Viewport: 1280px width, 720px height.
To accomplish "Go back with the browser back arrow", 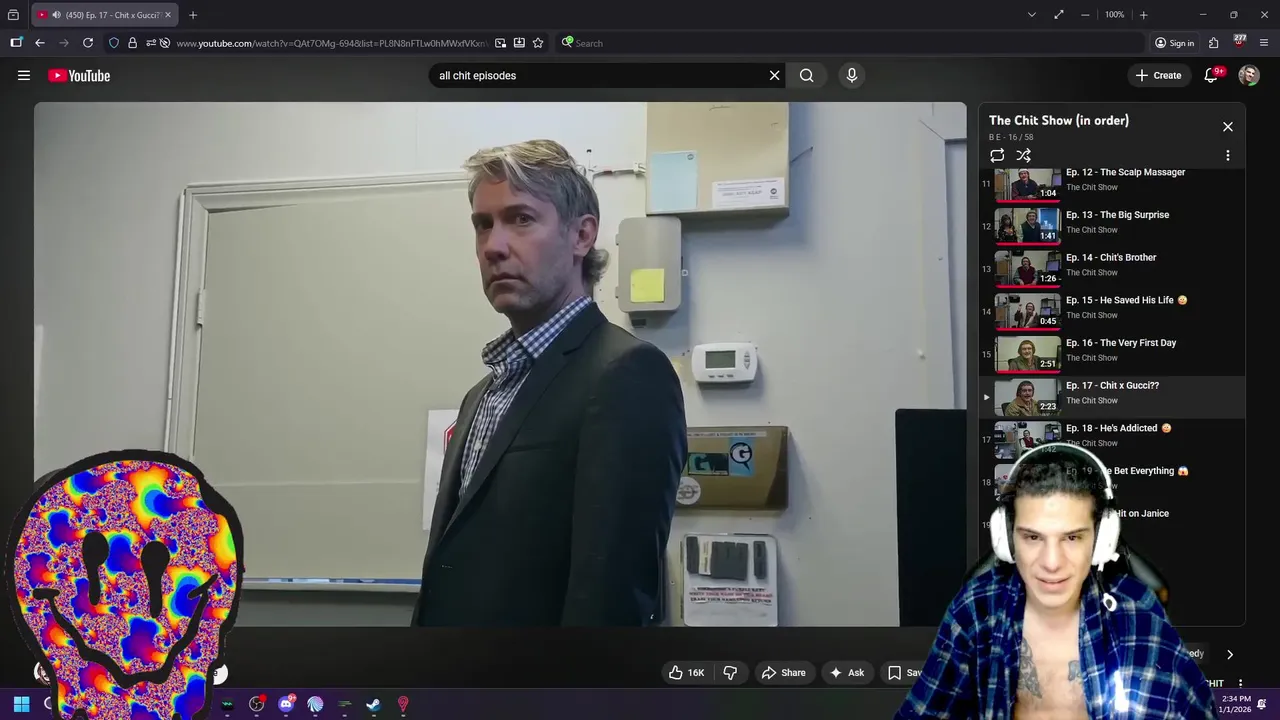I will point(39,43).
